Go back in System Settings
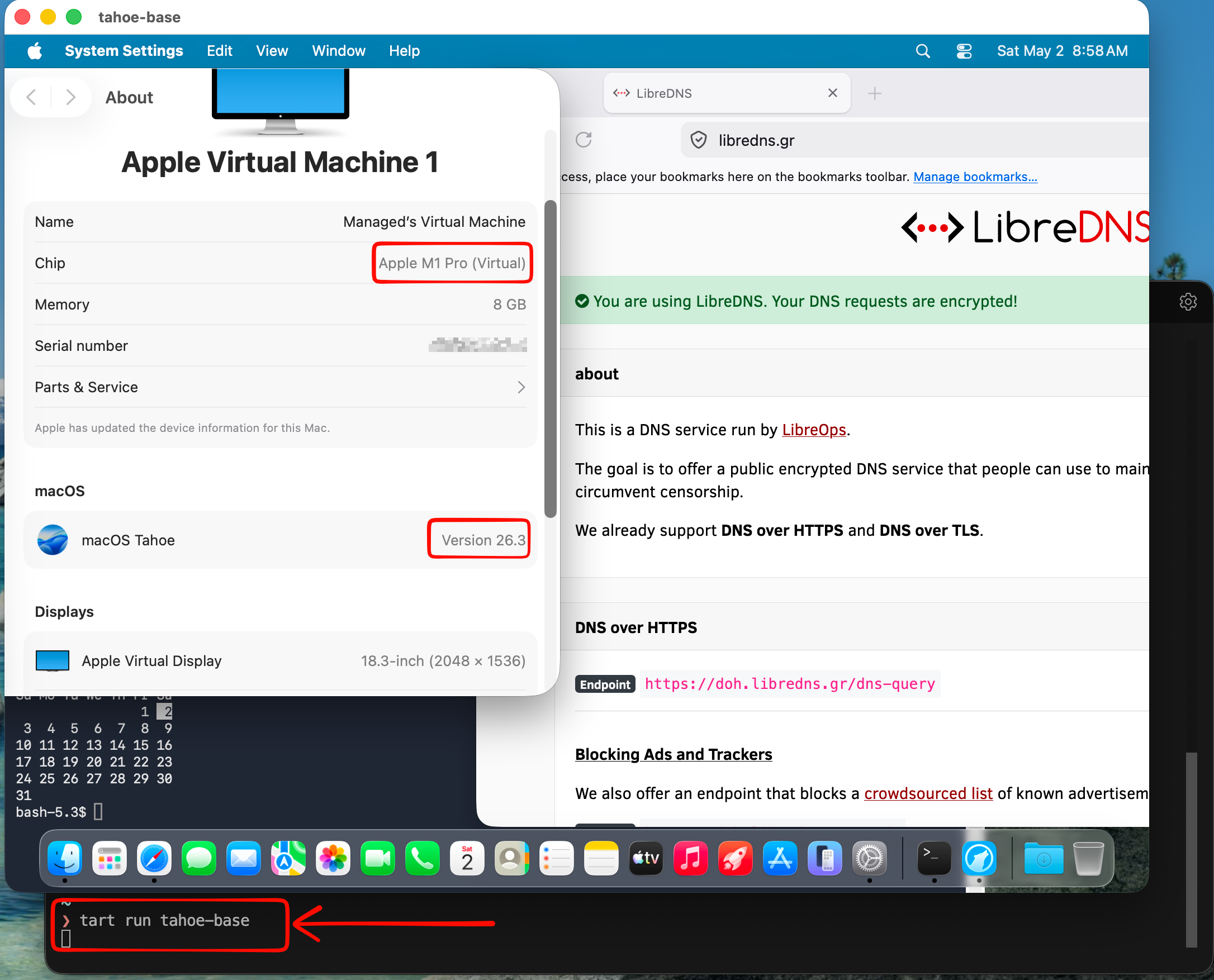 pyautogui.click(x=32, y=97)
